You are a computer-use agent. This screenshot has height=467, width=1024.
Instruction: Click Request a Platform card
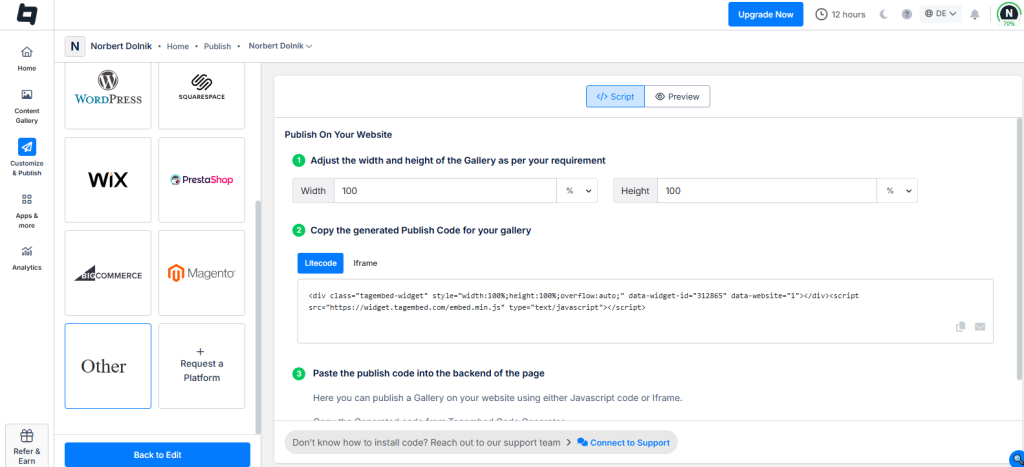202,366
